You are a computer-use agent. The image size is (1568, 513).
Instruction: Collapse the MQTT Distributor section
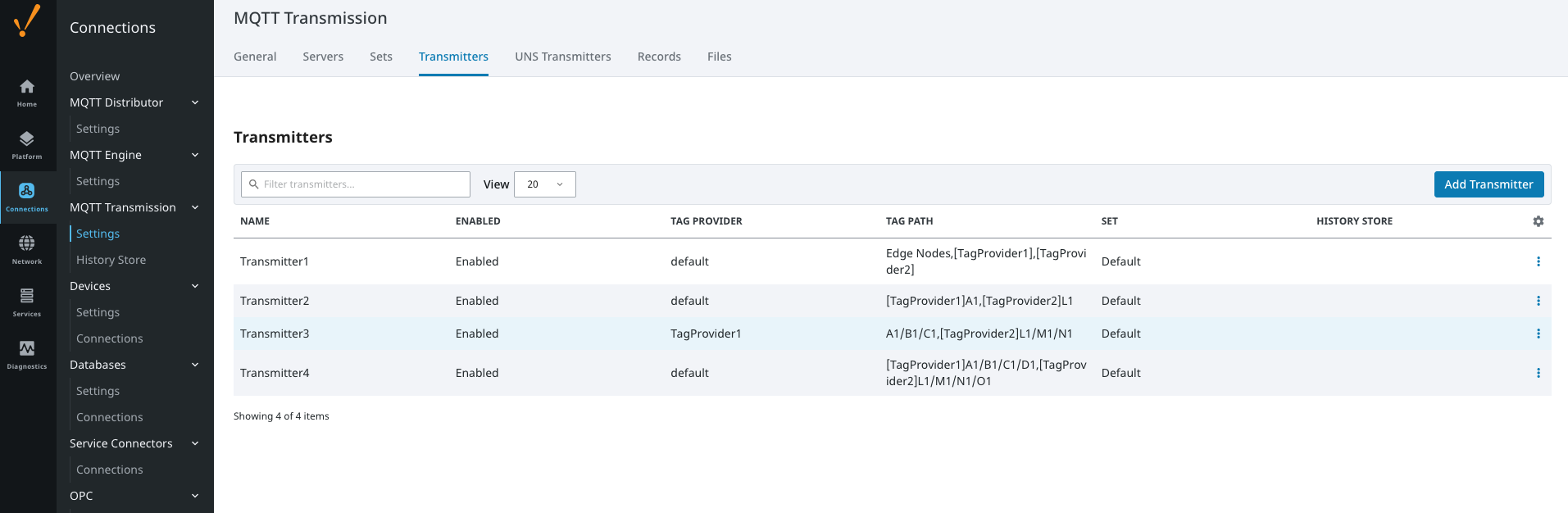click(195, 102)
